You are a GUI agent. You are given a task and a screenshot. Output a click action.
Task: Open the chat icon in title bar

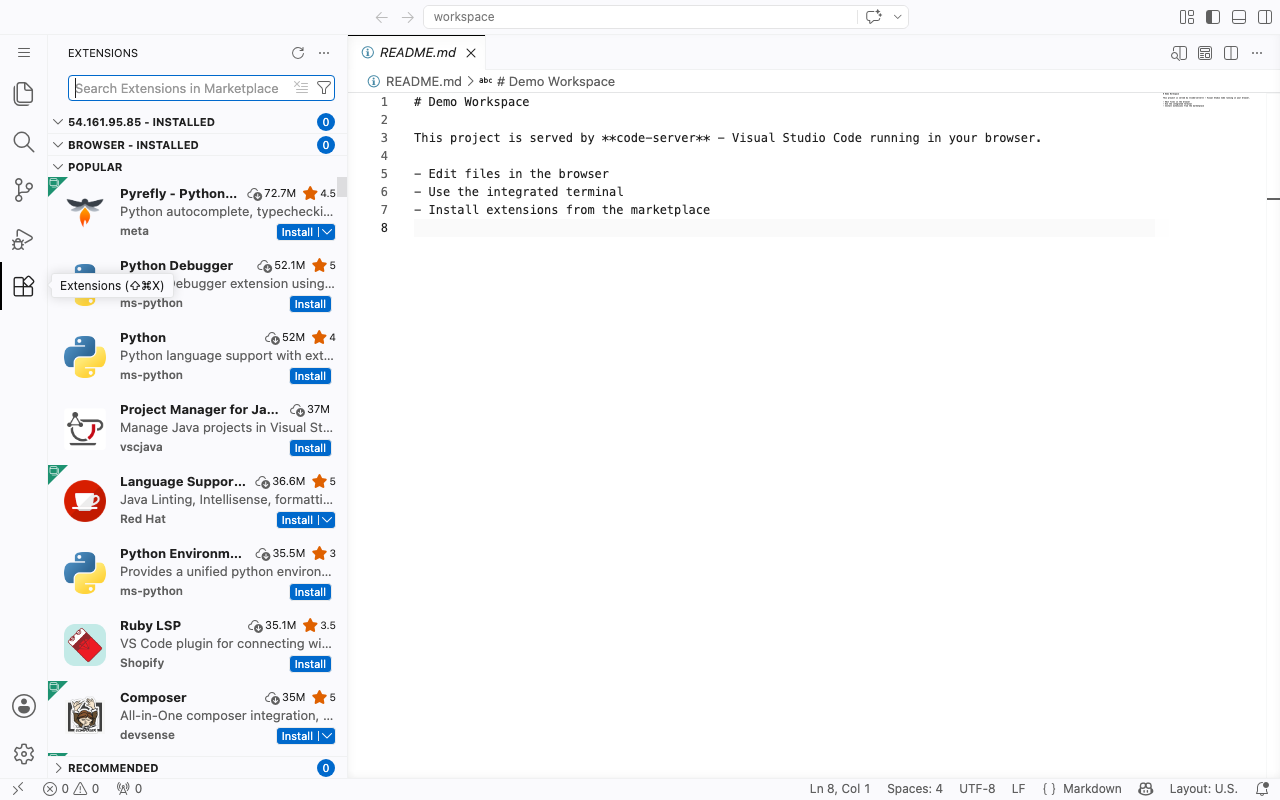point(874,17)
